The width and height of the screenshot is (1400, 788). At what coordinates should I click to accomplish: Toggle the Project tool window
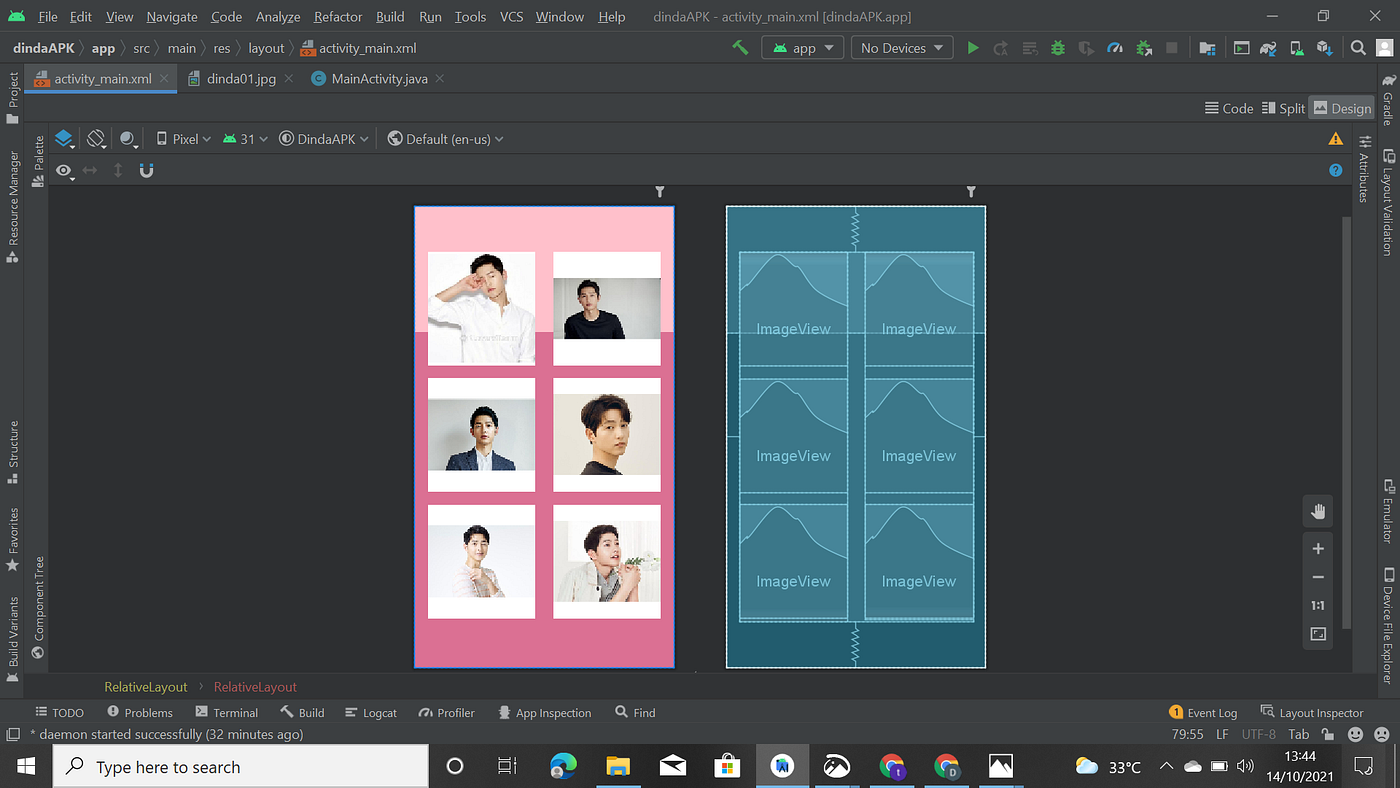13,89
